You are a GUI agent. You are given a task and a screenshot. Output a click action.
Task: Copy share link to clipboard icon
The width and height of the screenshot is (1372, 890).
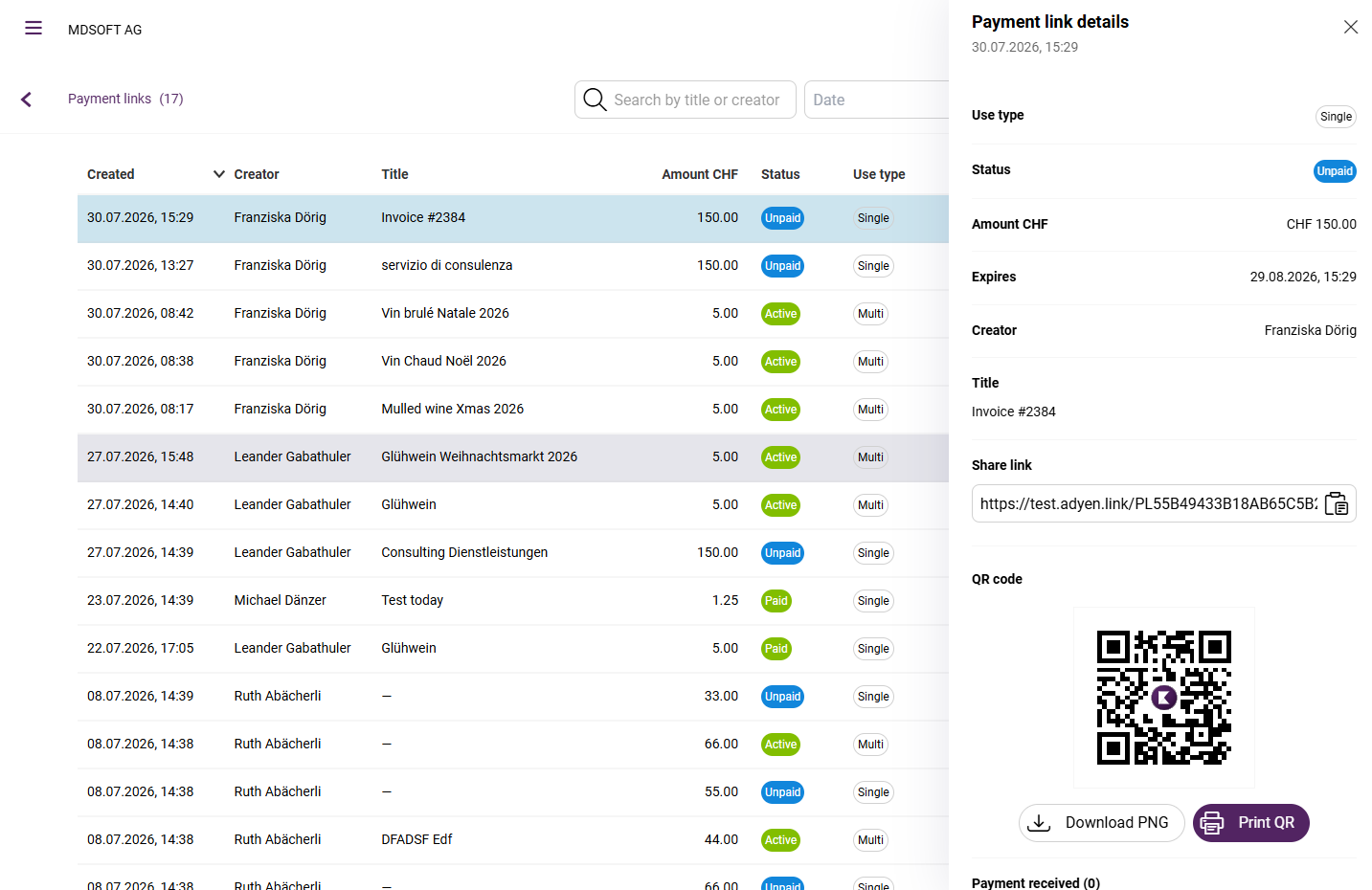tap(1337, 503)
